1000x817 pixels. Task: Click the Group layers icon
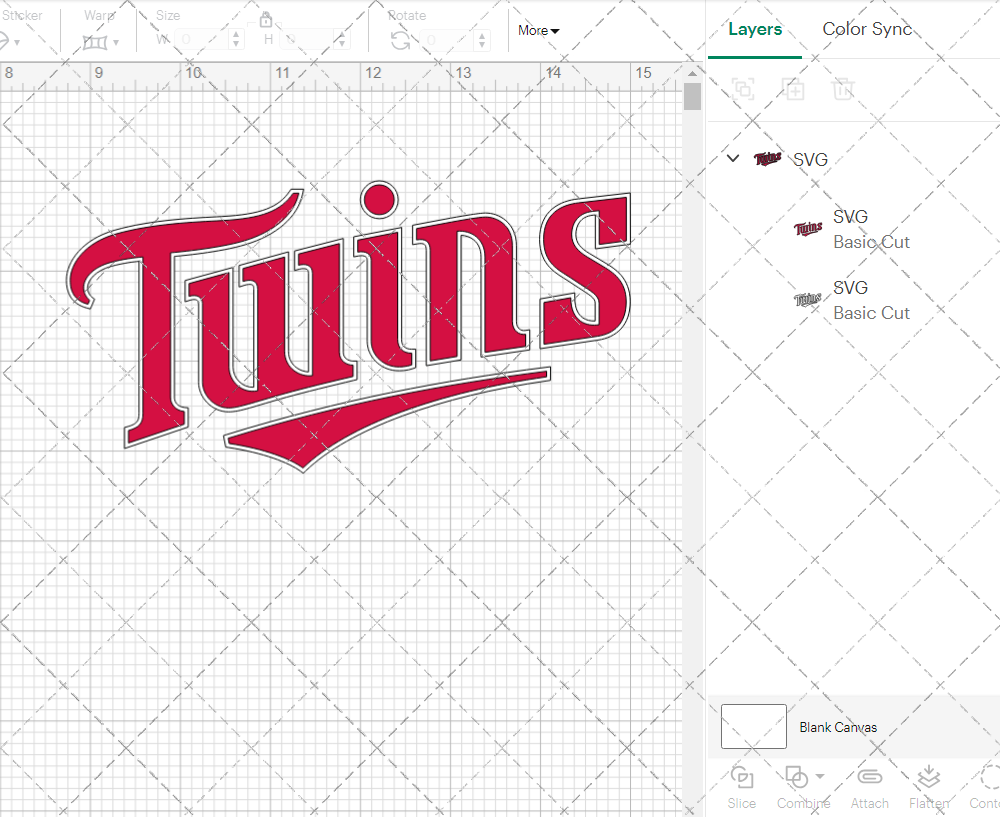click(x=743, y=89)
